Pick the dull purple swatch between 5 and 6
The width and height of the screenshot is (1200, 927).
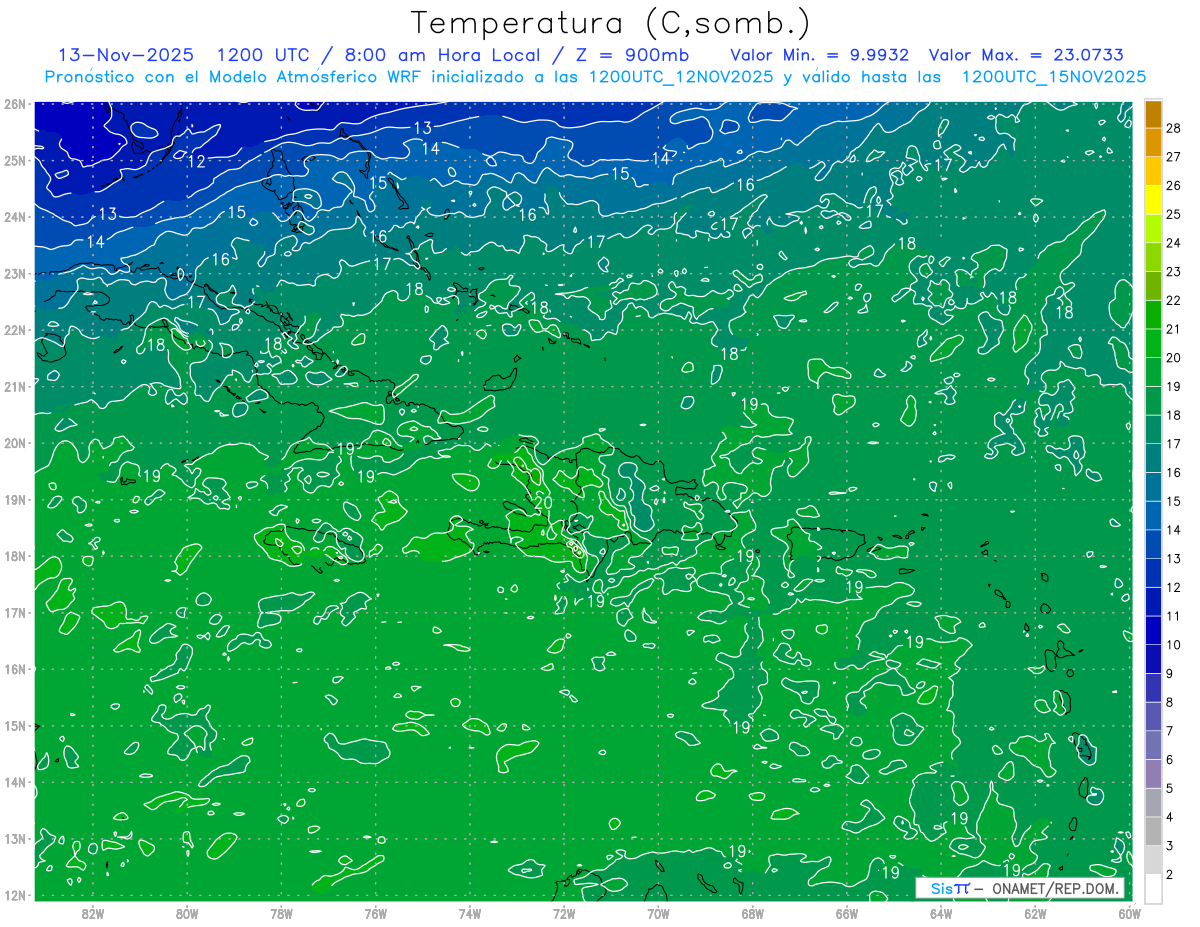(1153, 773)
